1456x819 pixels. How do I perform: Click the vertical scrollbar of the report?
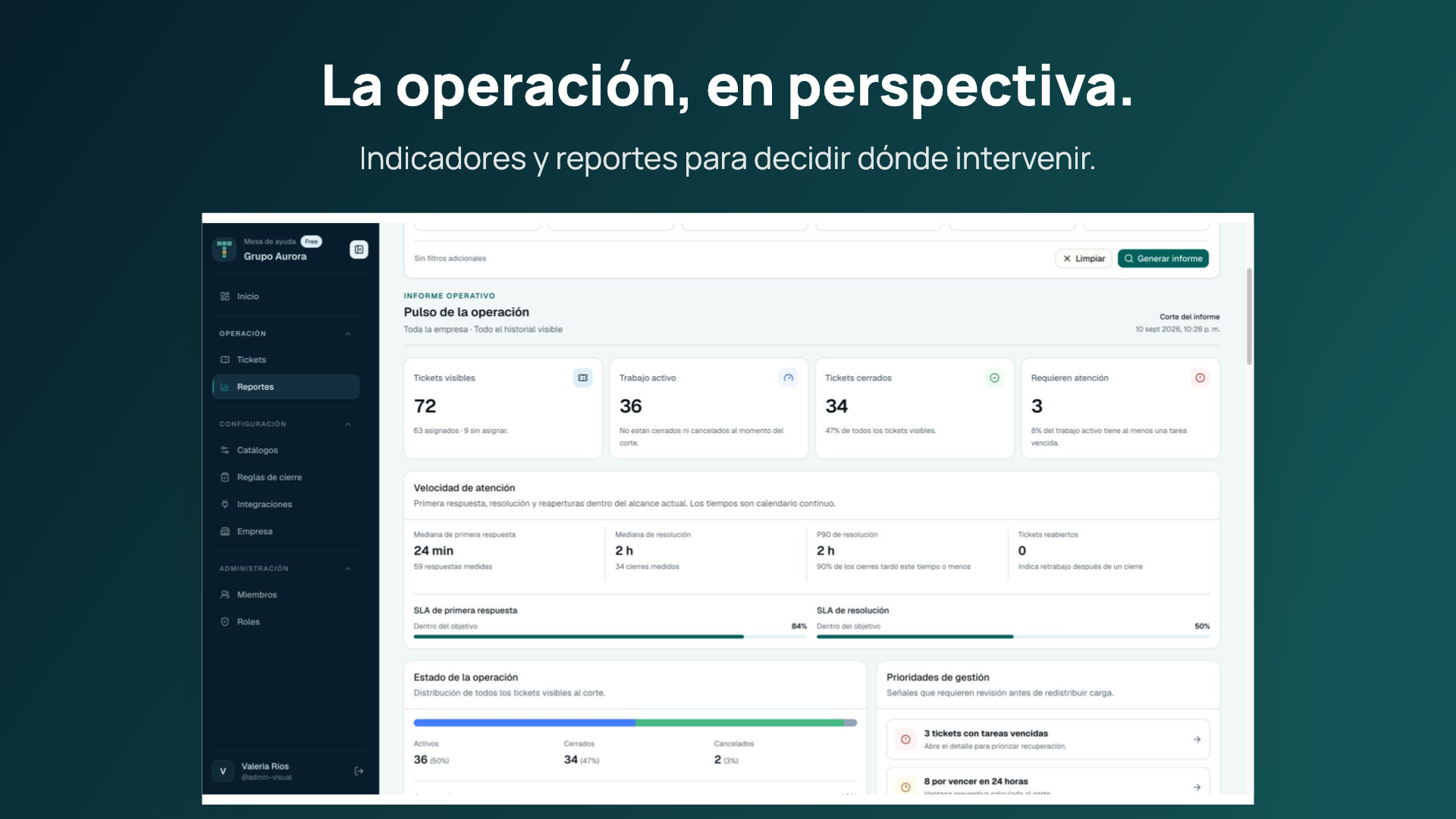(1249, 316)
